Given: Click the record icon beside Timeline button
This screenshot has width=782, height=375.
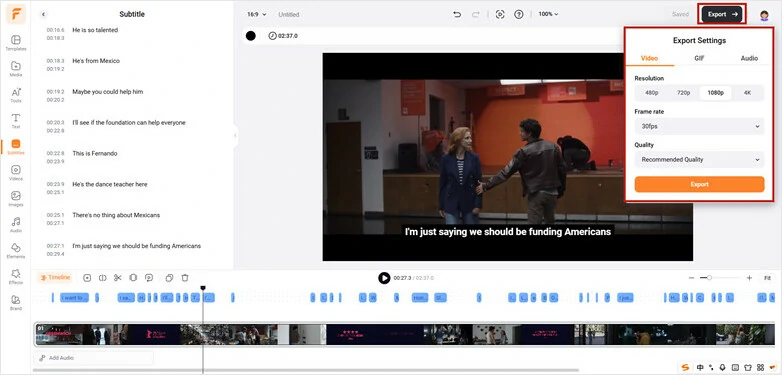Looking at the screenshot, I should (x=87, y=278).
